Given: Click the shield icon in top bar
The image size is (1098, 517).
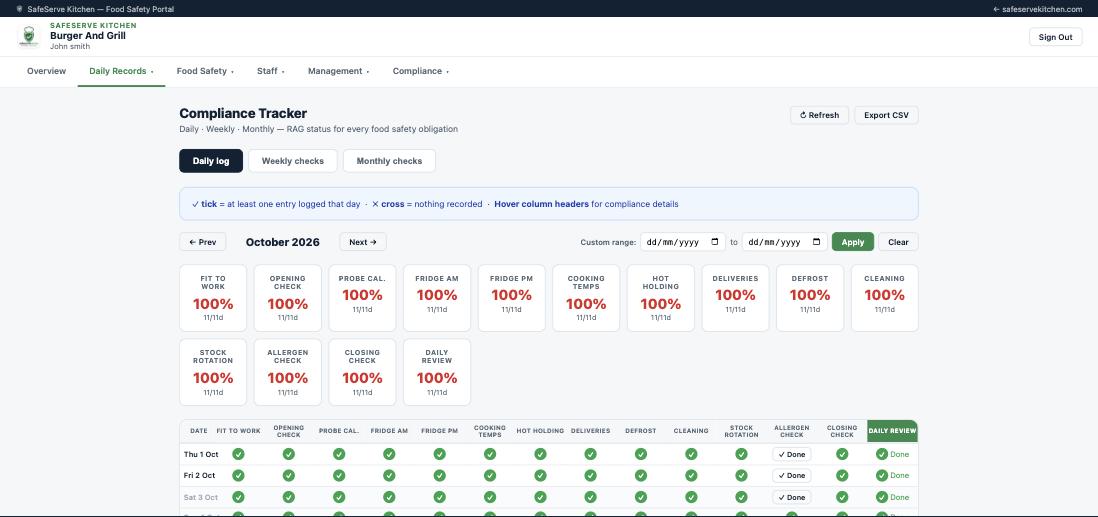Looking at the screenshot, I should point(19,9).
